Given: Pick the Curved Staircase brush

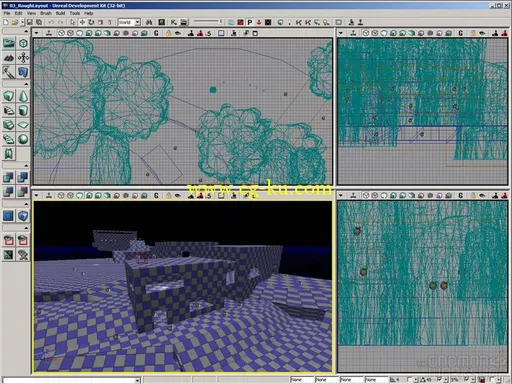Looking at the screenshot, I should coord(9,110).
